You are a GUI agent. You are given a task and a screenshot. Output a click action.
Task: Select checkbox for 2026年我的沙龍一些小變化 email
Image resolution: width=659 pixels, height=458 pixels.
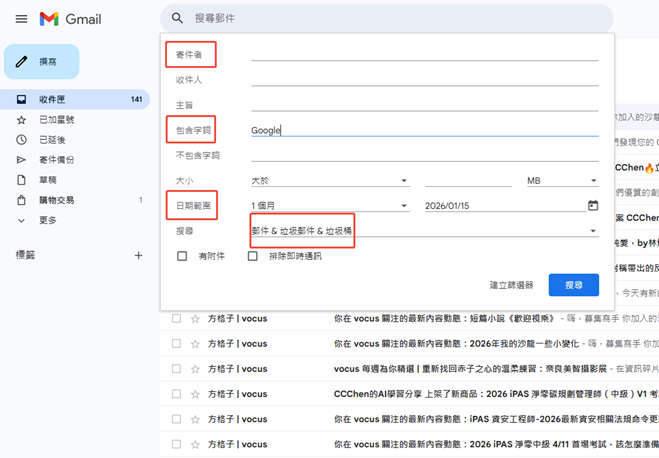click(177, 344)
